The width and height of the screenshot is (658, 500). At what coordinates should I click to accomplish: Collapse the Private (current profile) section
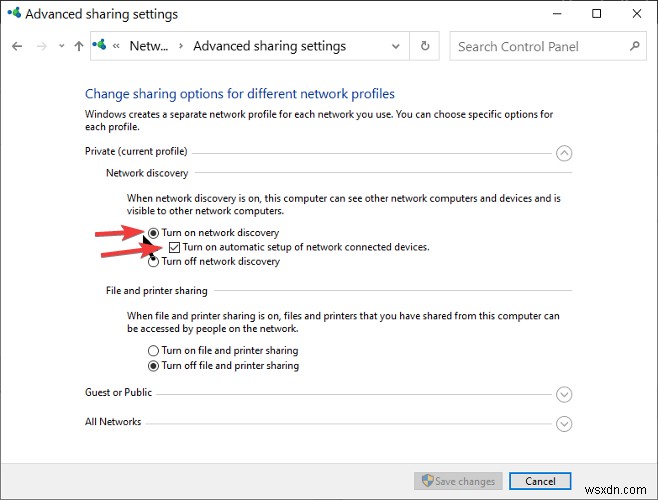[x=564, y=153]
